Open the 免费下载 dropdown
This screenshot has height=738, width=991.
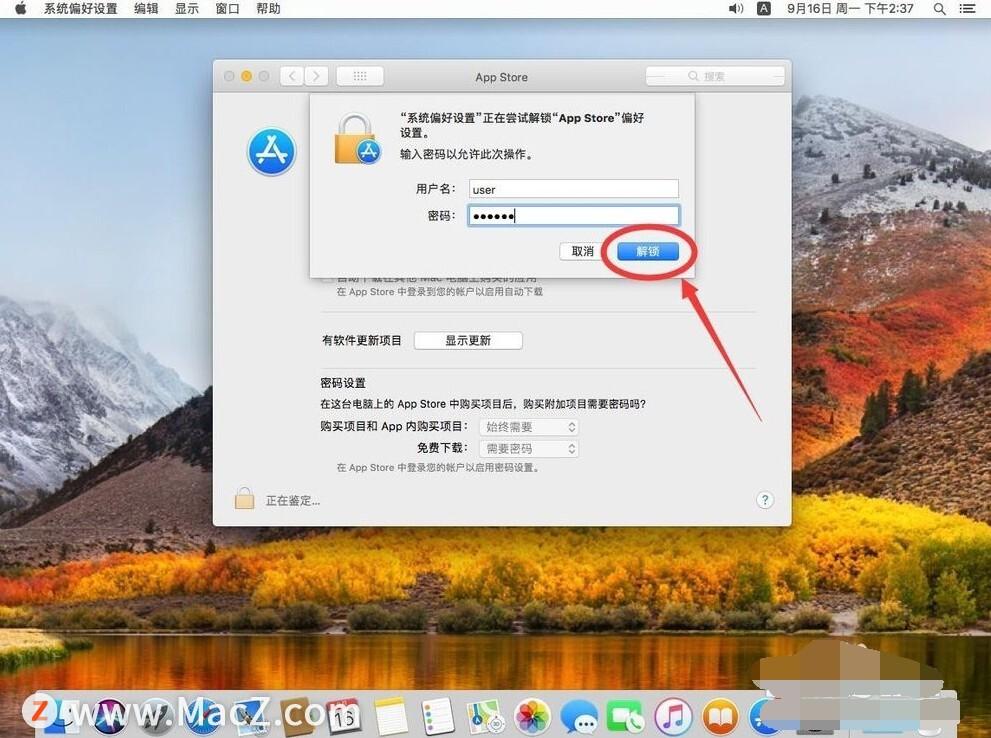tap(529, 448)
